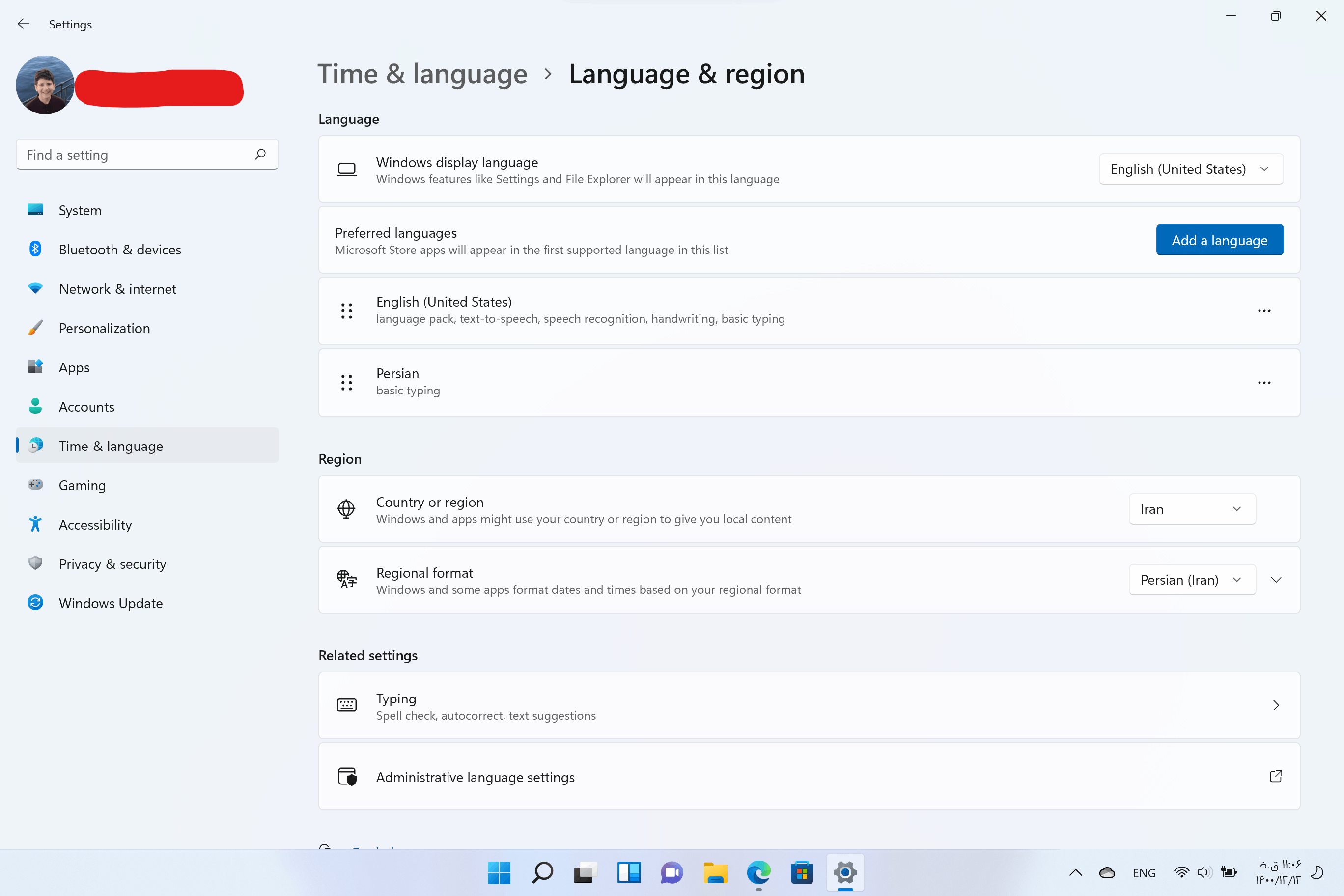Go to Network & internet settings
Screen dimensions: 1344x896
tap(147, 288)
